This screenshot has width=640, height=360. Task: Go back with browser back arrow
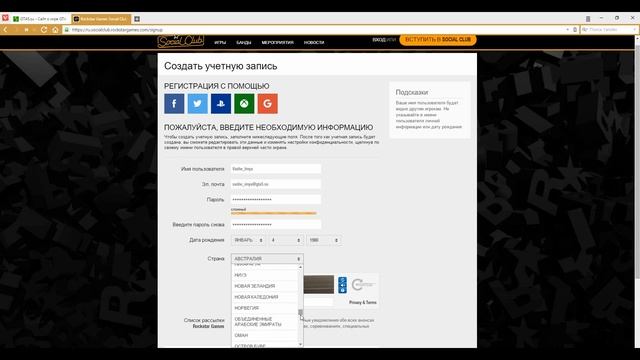point(5,30)
